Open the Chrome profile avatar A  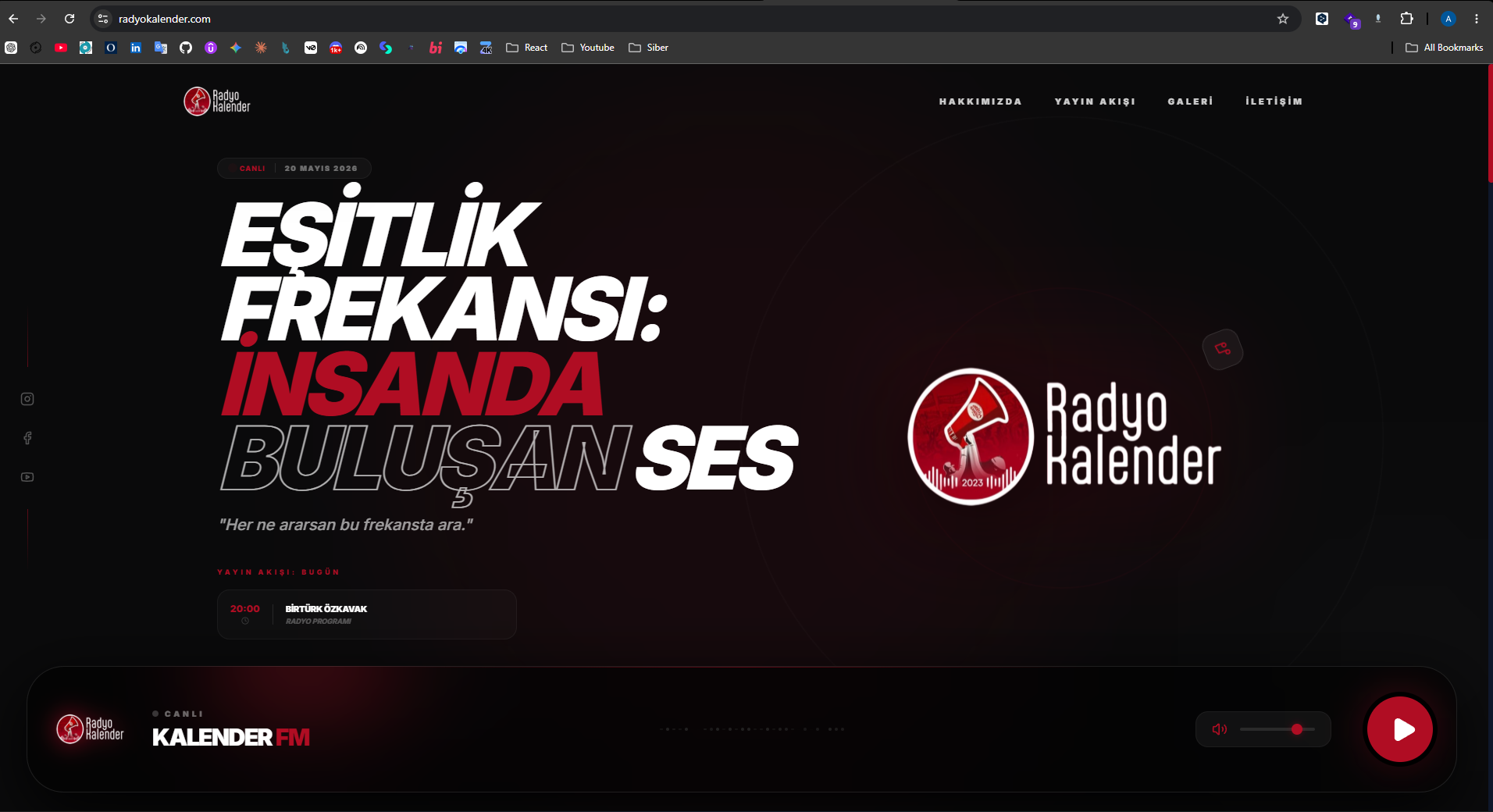1448,19
